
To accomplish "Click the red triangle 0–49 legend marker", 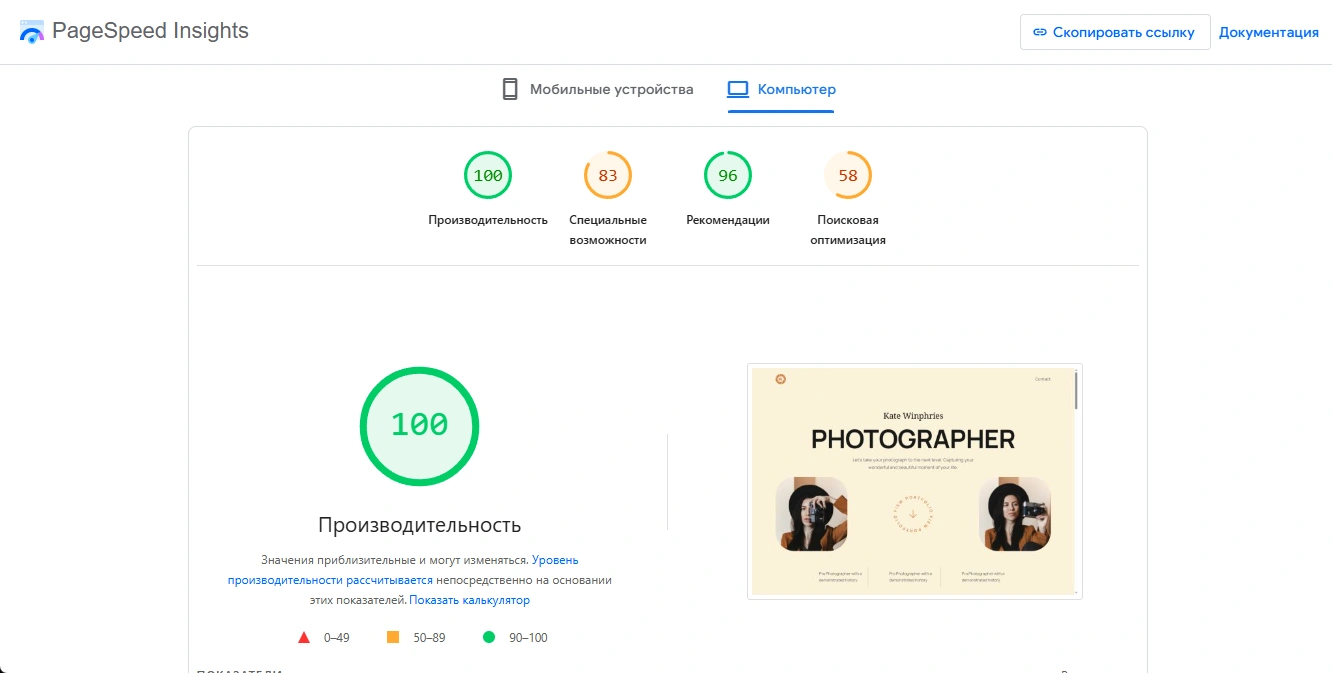I will pos(304,637).
